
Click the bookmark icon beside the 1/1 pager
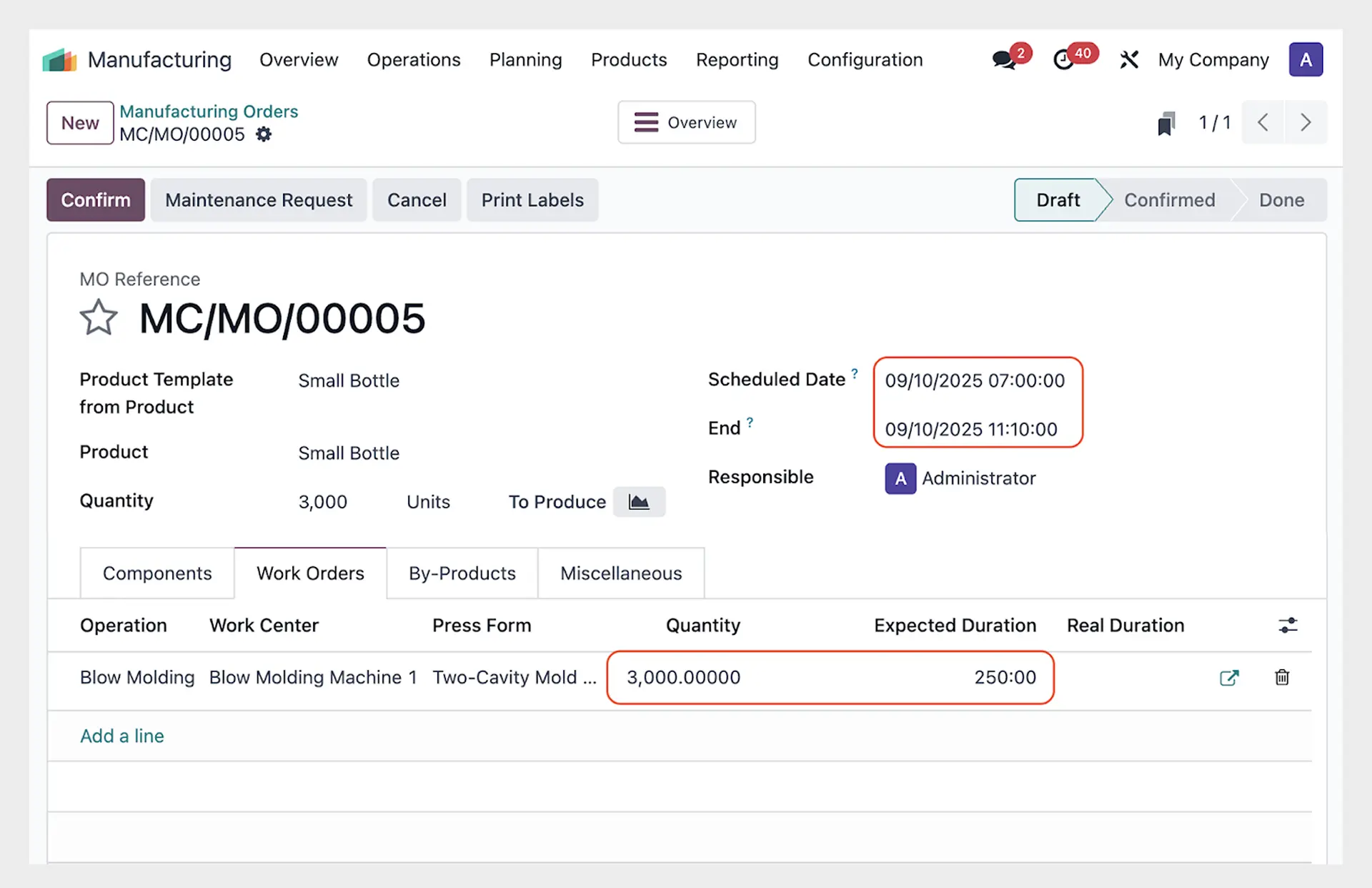(1166, 123)
